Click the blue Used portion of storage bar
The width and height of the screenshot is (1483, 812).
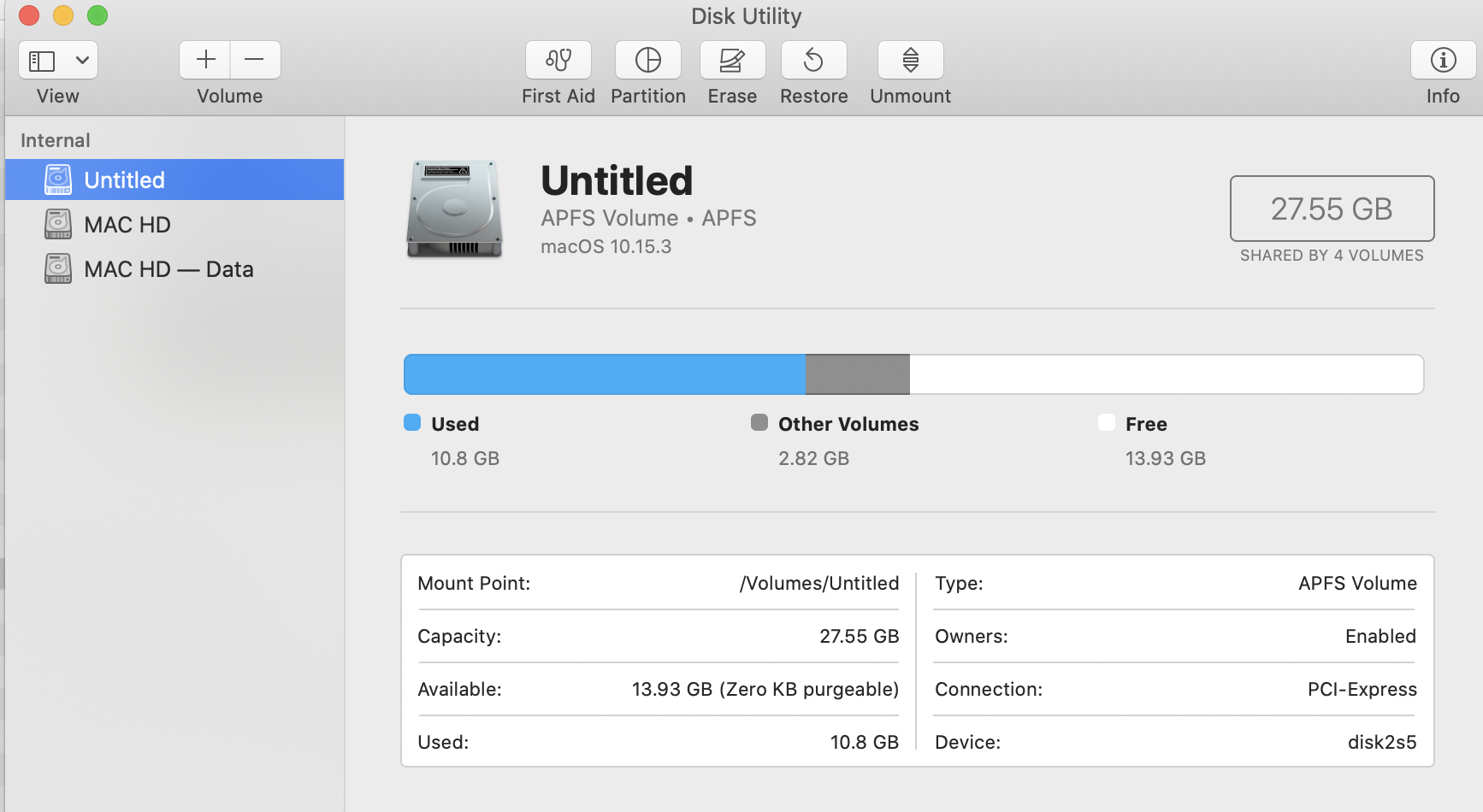605,374
